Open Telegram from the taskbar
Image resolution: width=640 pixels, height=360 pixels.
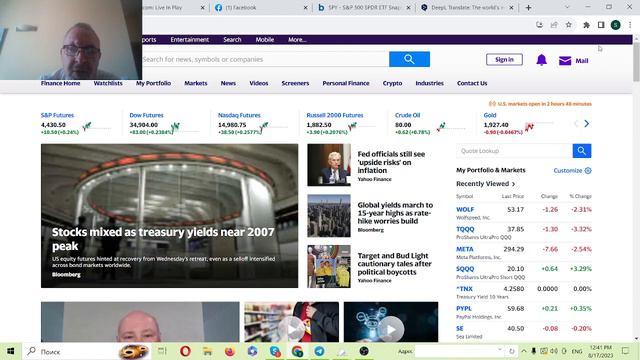coord(320,351)
